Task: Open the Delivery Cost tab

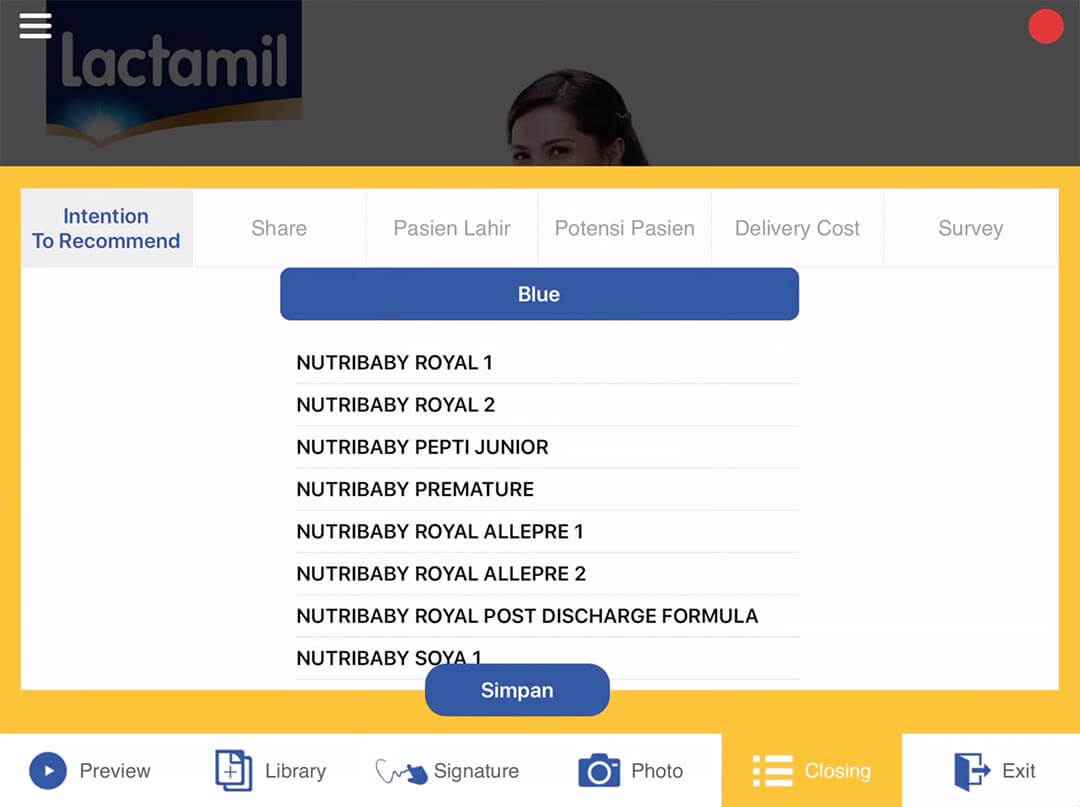Action: point(797,228)
